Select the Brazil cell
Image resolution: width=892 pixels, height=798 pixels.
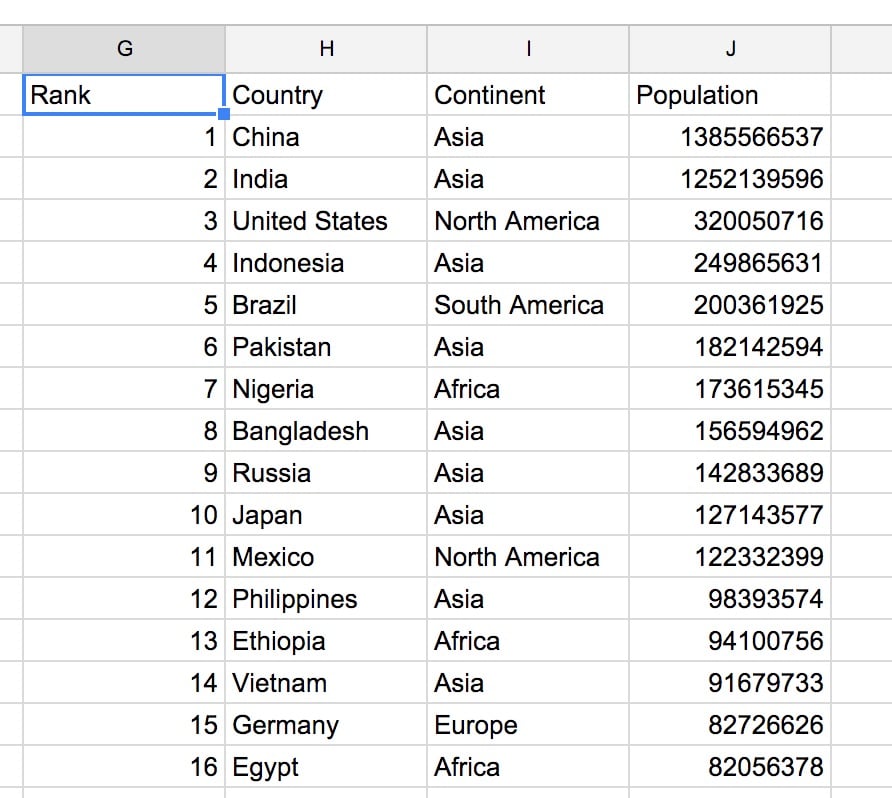coord(326,305)
